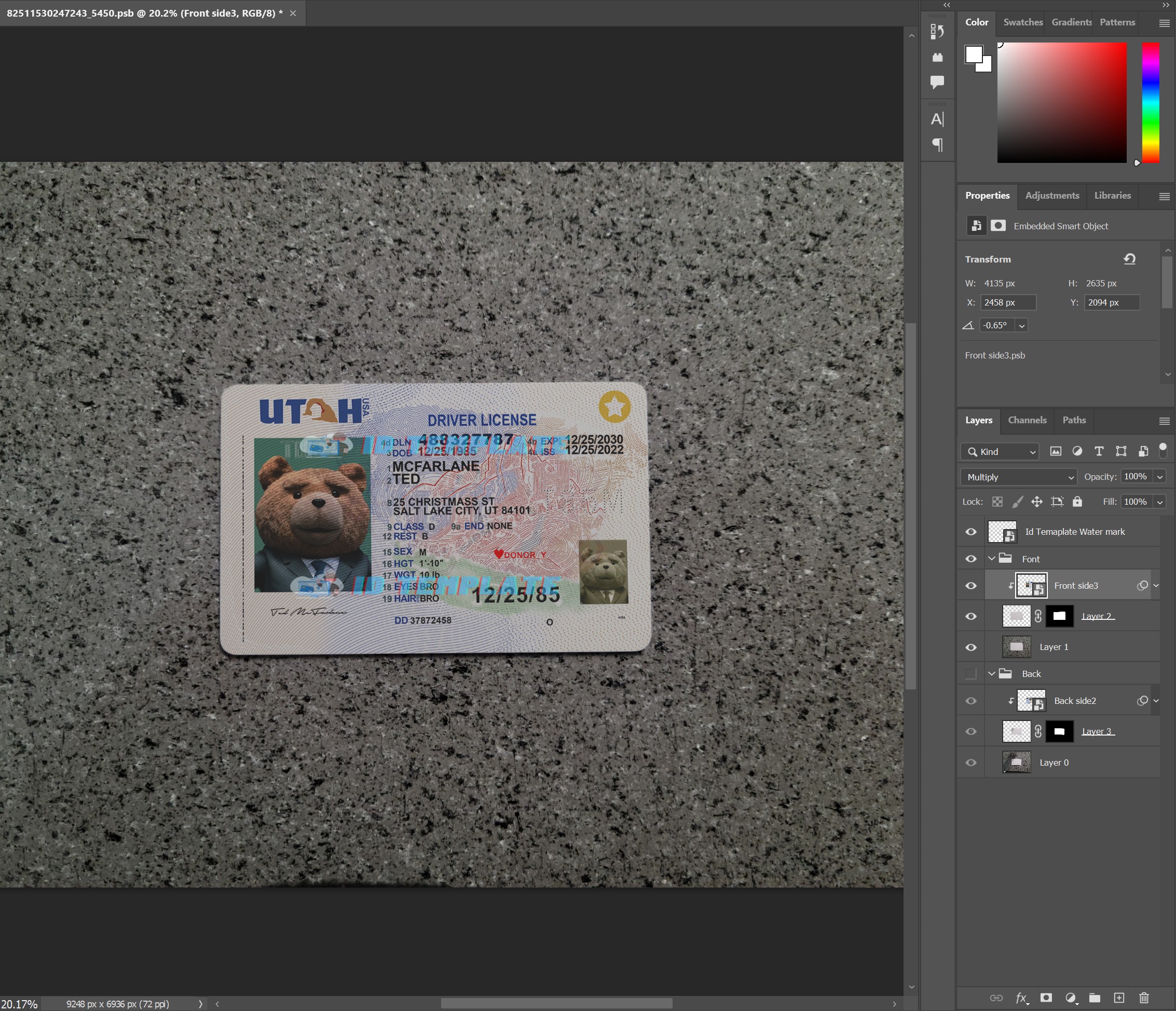Image resolution: width=1176 pixels, height=1011 pixels.
Task: Delete layer with trash icon
Action: click(1144, 998)
